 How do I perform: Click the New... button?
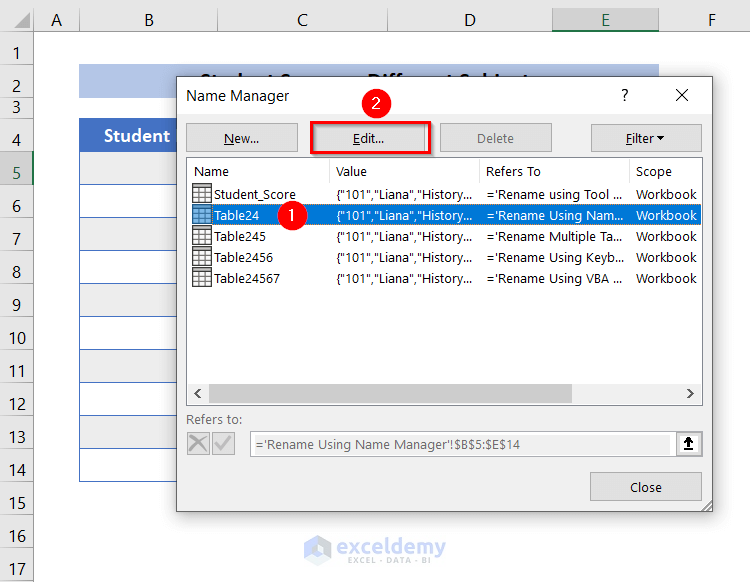pyautogui.click(x=242, y=138)
